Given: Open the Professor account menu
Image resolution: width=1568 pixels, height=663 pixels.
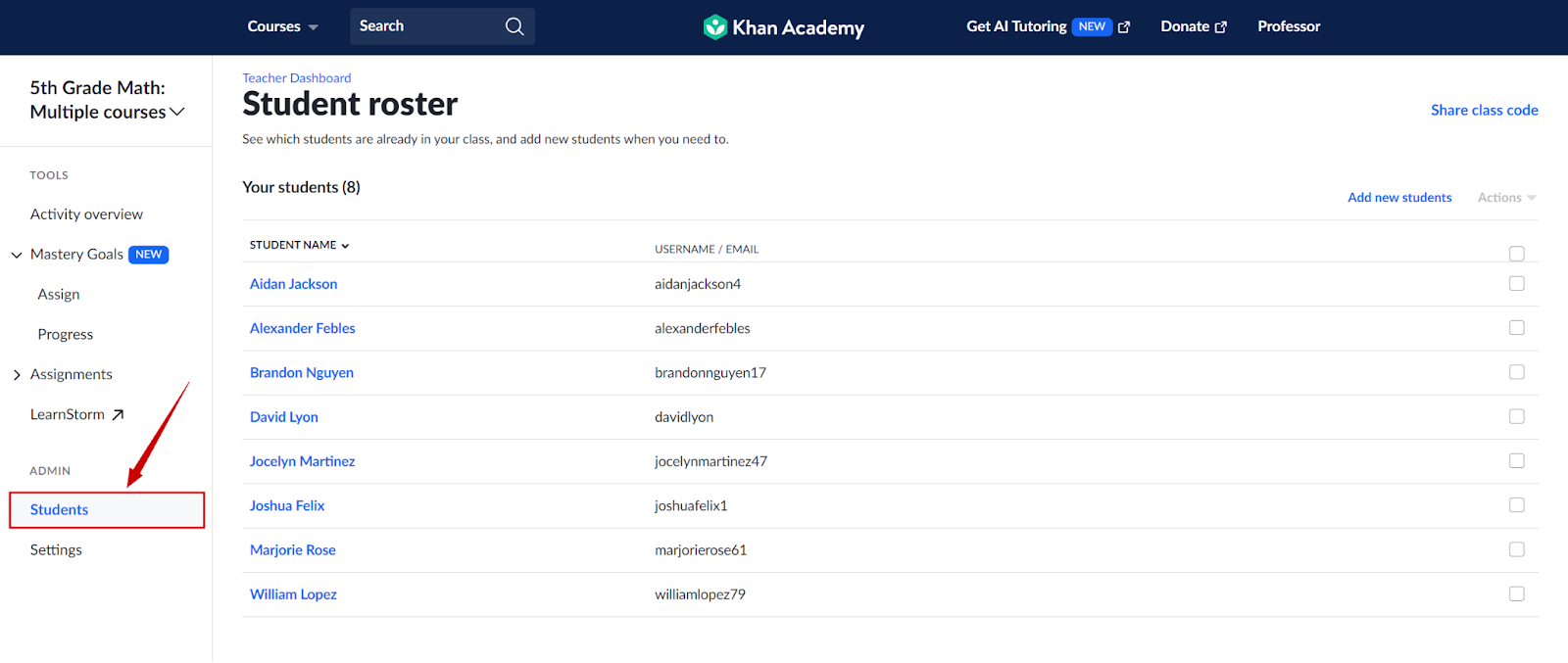Looking at the screenshot, I should point(1289,26).
